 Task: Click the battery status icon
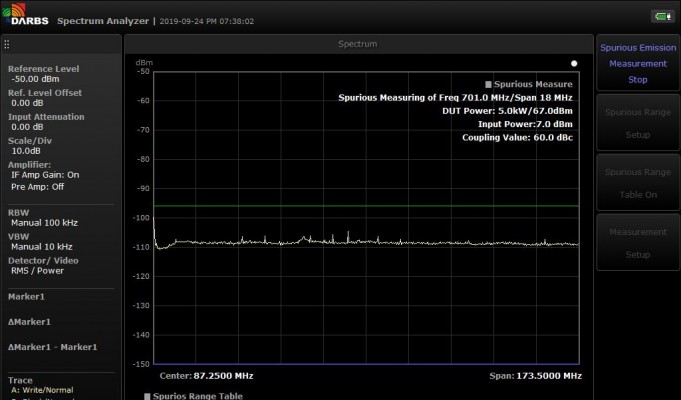pyautogui.click(x=663, y=17)
